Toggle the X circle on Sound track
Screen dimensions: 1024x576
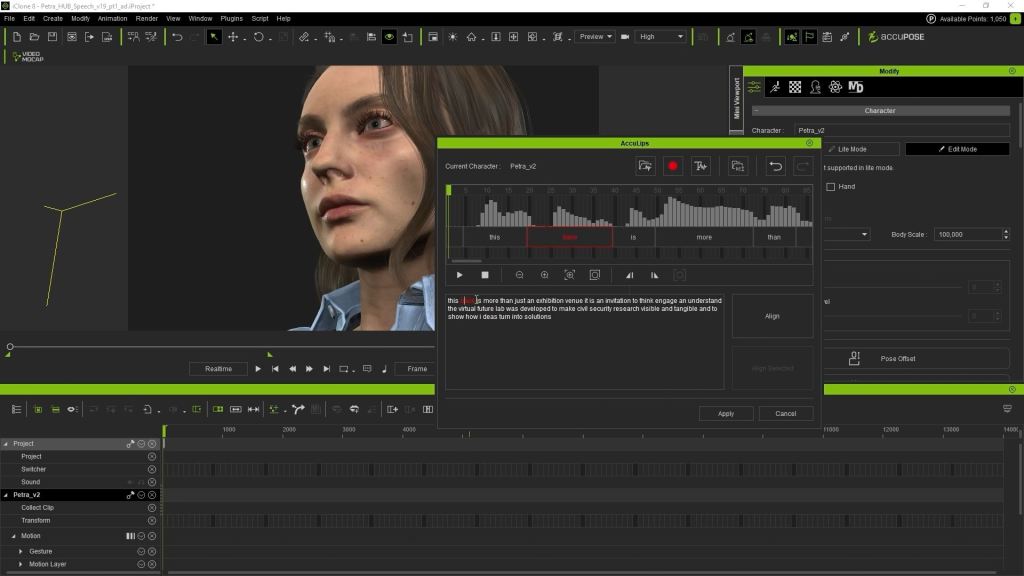(x=152, y=482)
